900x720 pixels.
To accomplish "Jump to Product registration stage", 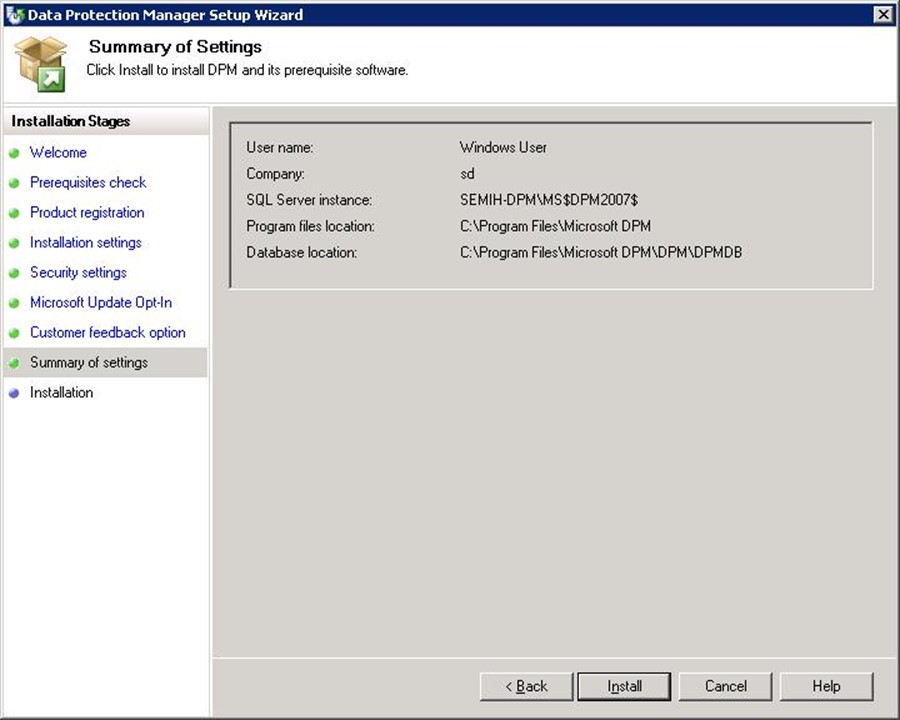I will 87,212.
